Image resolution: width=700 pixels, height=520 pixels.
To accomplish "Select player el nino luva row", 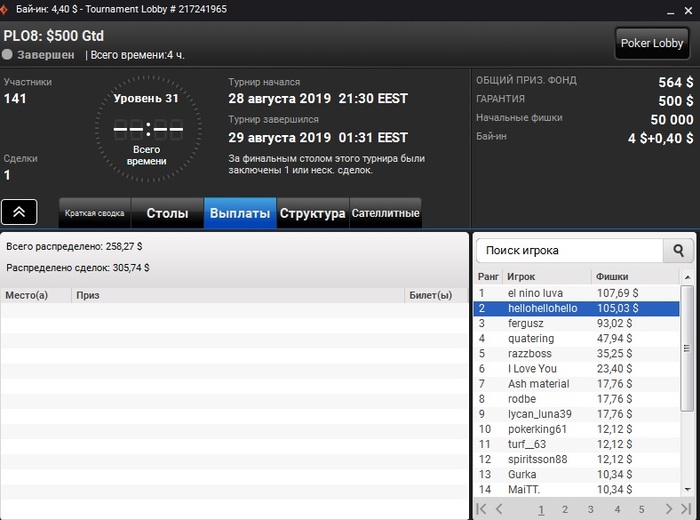I will coord(576,293).
